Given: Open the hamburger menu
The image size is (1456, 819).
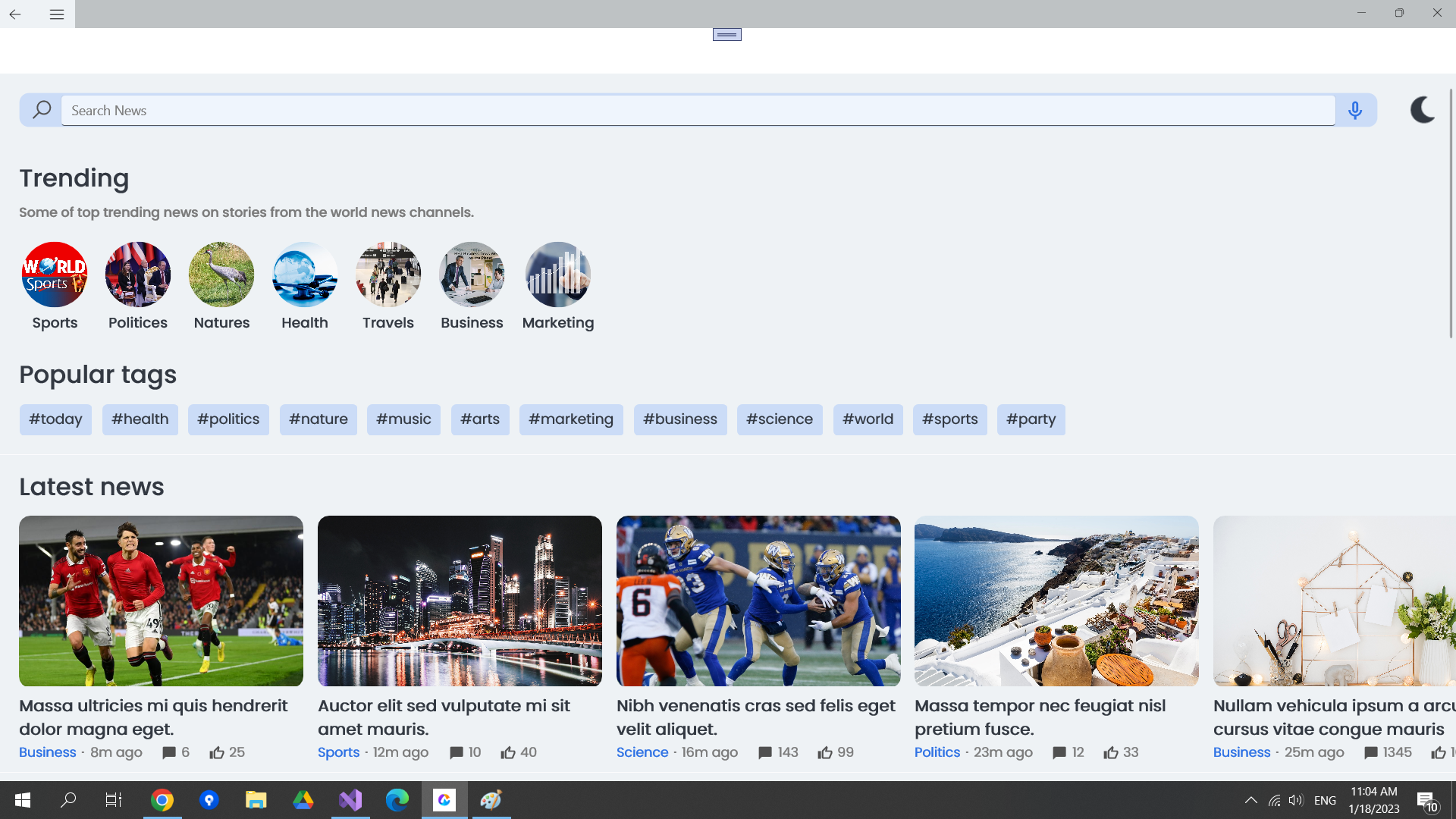Looking at the screenshot, I should pos(56,14).
